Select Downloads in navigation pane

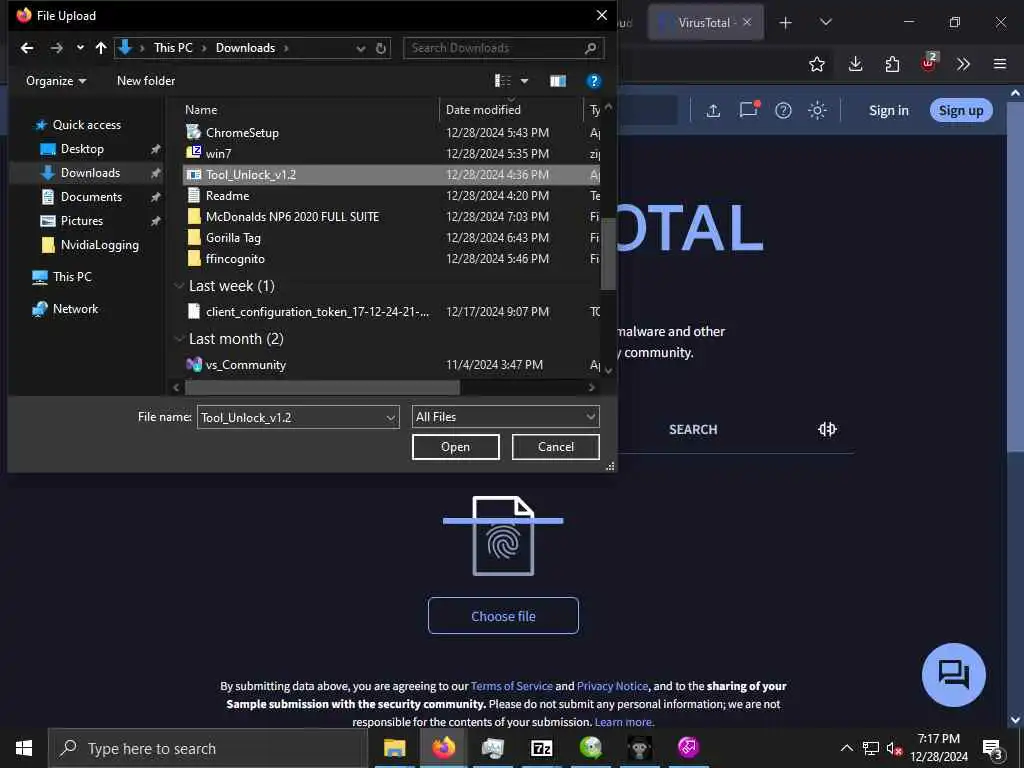click(89, 173)
